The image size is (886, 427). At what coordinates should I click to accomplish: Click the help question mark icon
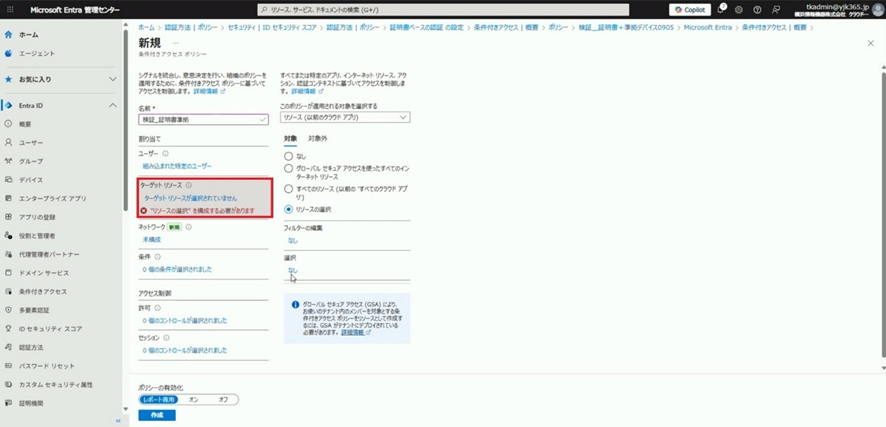pos(757,9)
